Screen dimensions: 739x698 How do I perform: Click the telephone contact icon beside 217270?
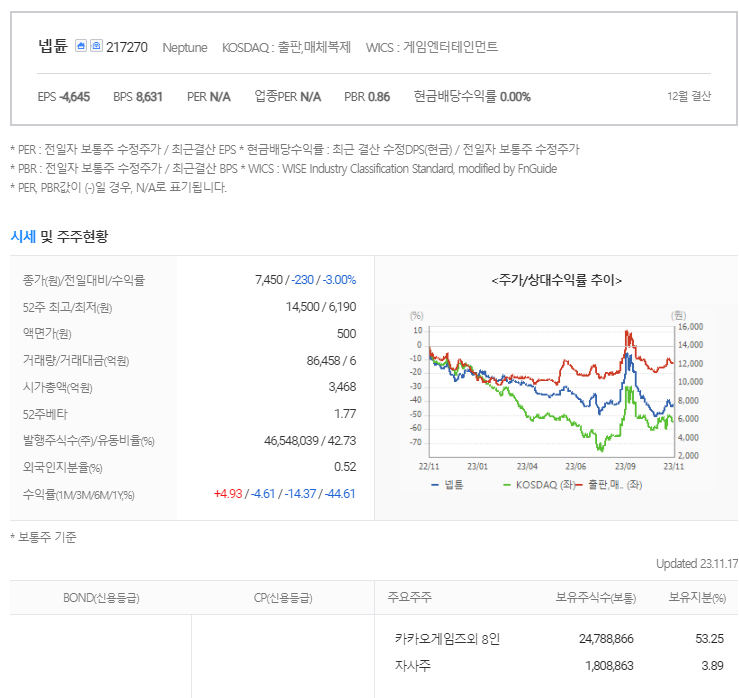coord(96,46)
